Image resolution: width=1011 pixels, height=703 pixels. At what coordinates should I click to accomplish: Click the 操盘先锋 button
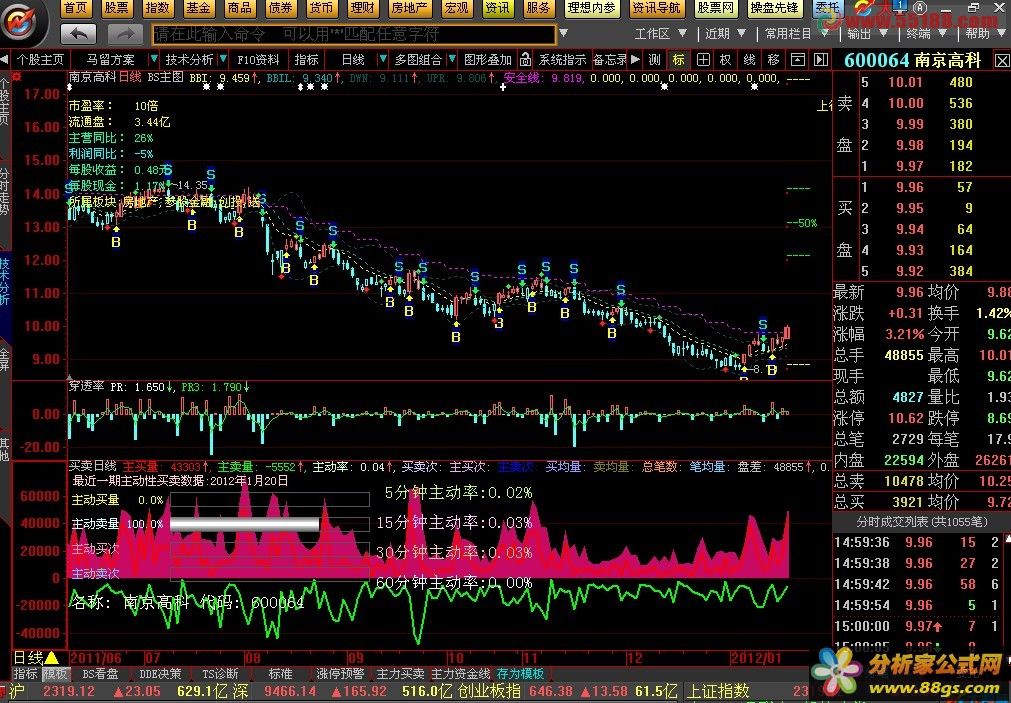774,8
